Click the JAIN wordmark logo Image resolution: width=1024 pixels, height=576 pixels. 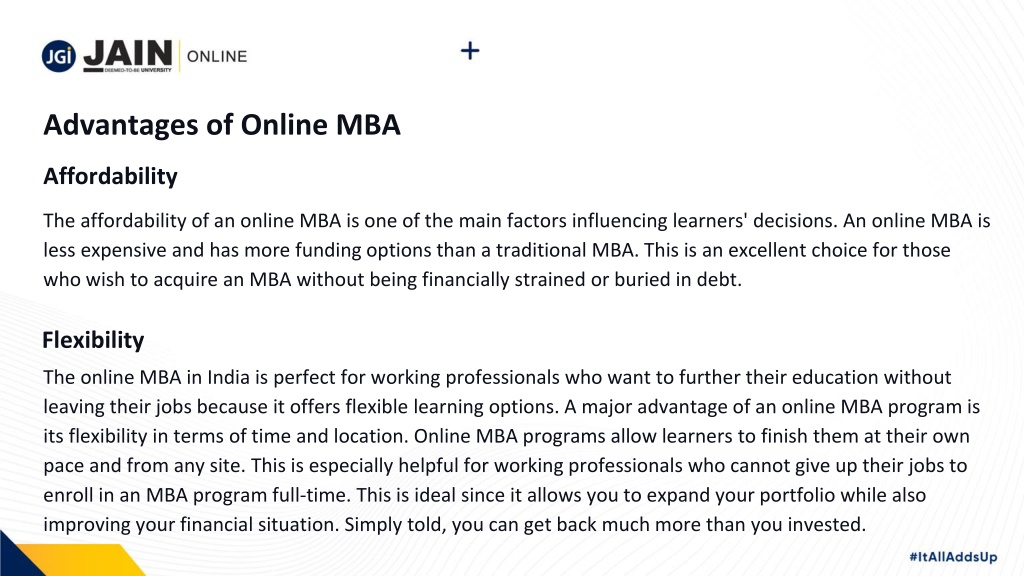pos(128,54)
